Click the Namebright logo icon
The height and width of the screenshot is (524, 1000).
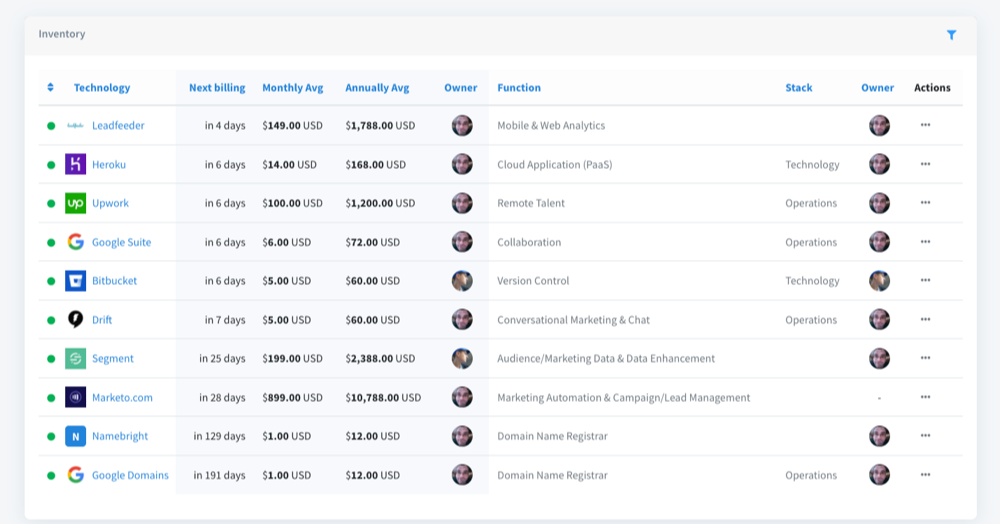(75, 436)
